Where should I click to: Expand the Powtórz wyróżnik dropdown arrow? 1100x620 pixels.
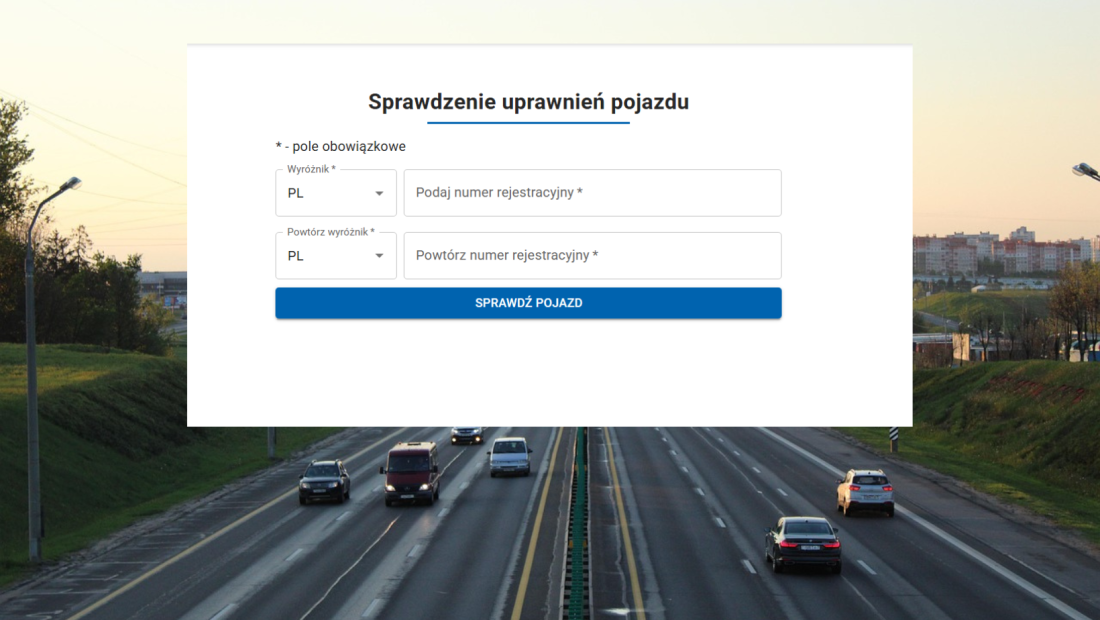click(x=379, y=256)
